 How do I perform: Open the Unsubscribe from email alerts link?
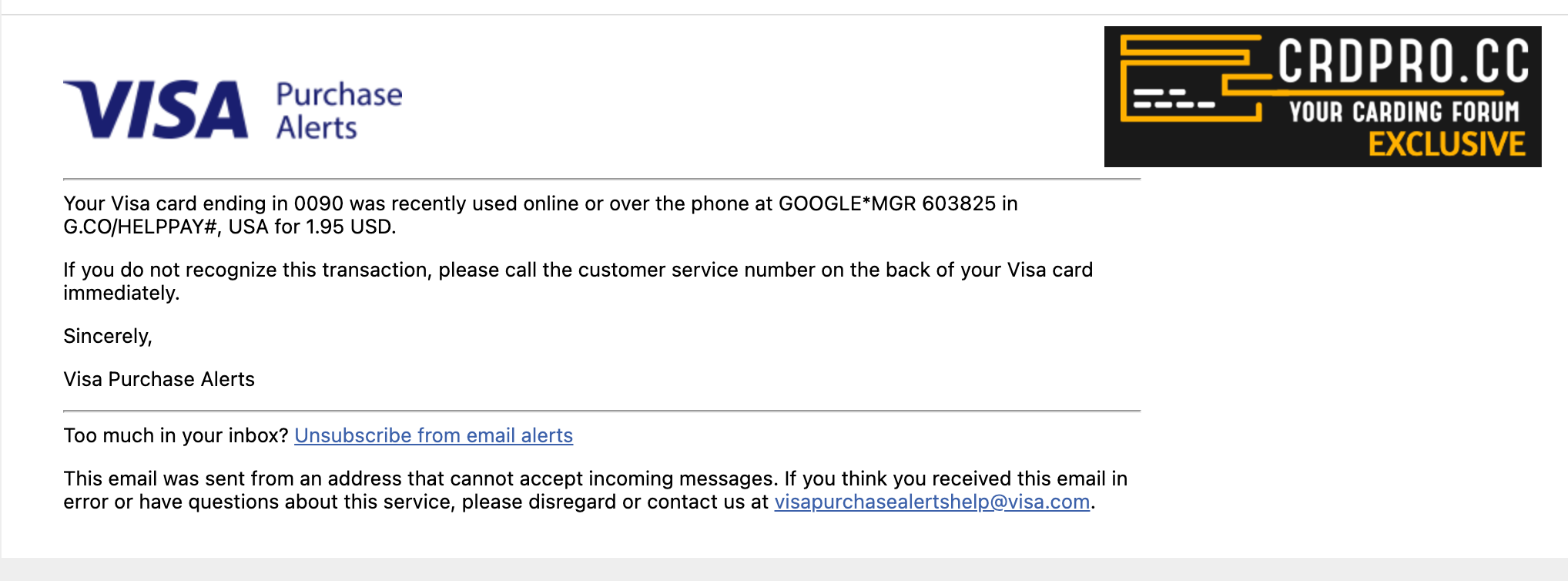pos(434,435)
